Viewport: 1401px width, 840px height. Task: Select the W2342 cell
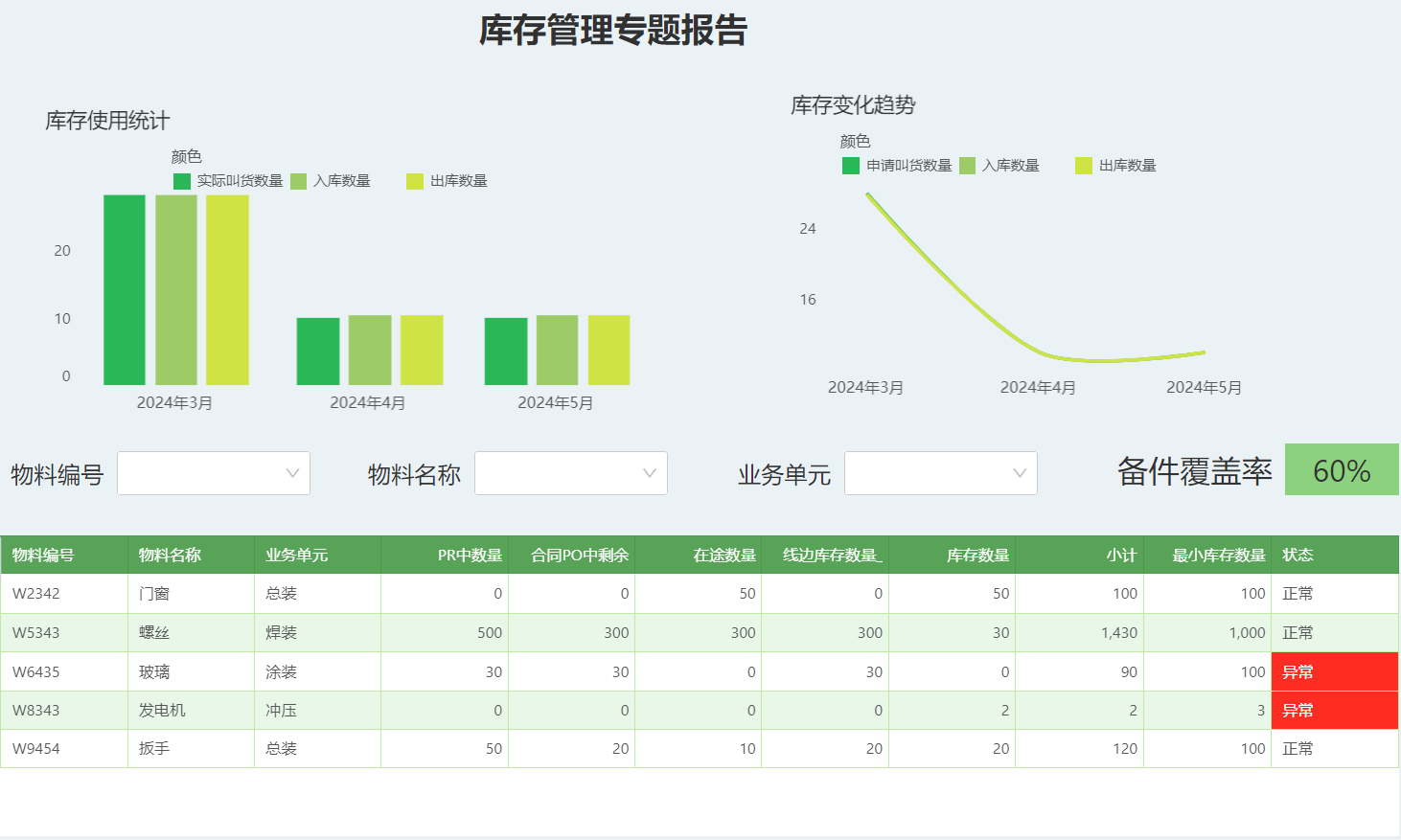pos(64,594)
